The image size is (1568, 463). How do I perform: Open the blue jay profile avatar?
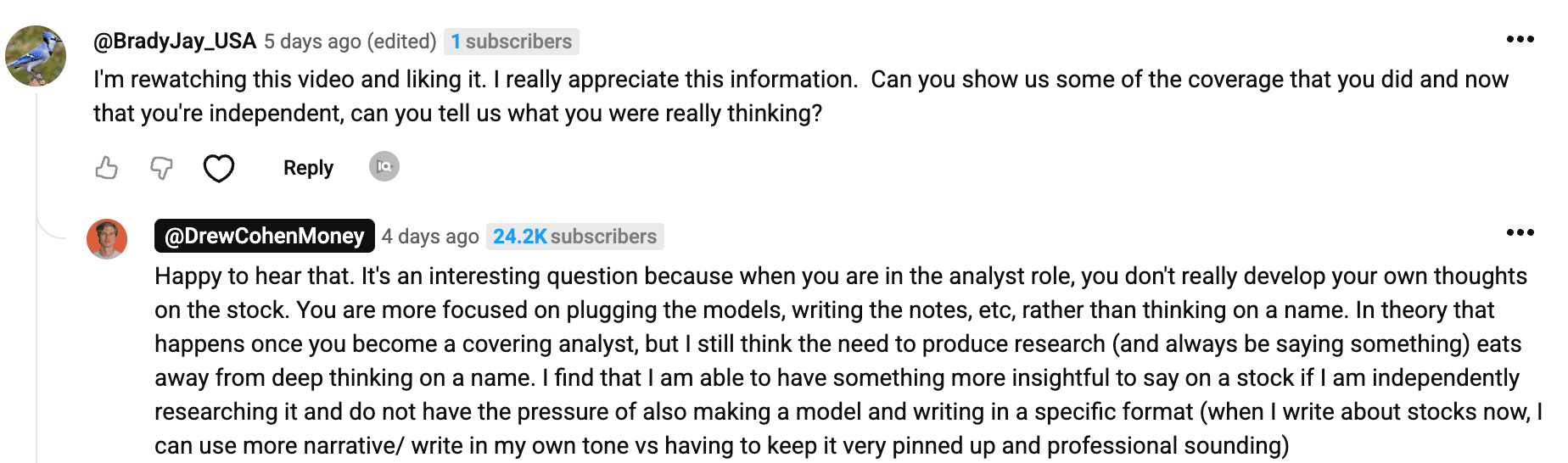(36, 56)
